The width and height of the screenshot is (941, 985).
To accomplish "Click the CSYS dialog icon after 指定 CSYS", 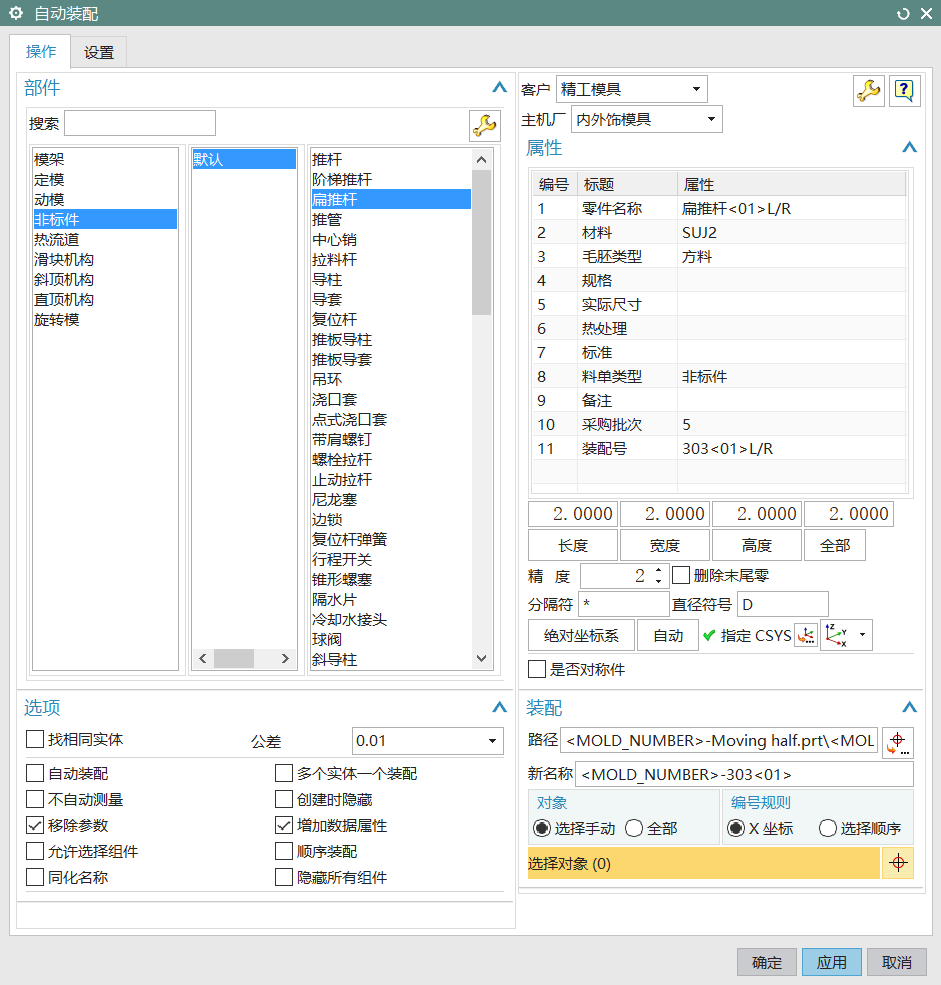I will (x=806, y=635).
